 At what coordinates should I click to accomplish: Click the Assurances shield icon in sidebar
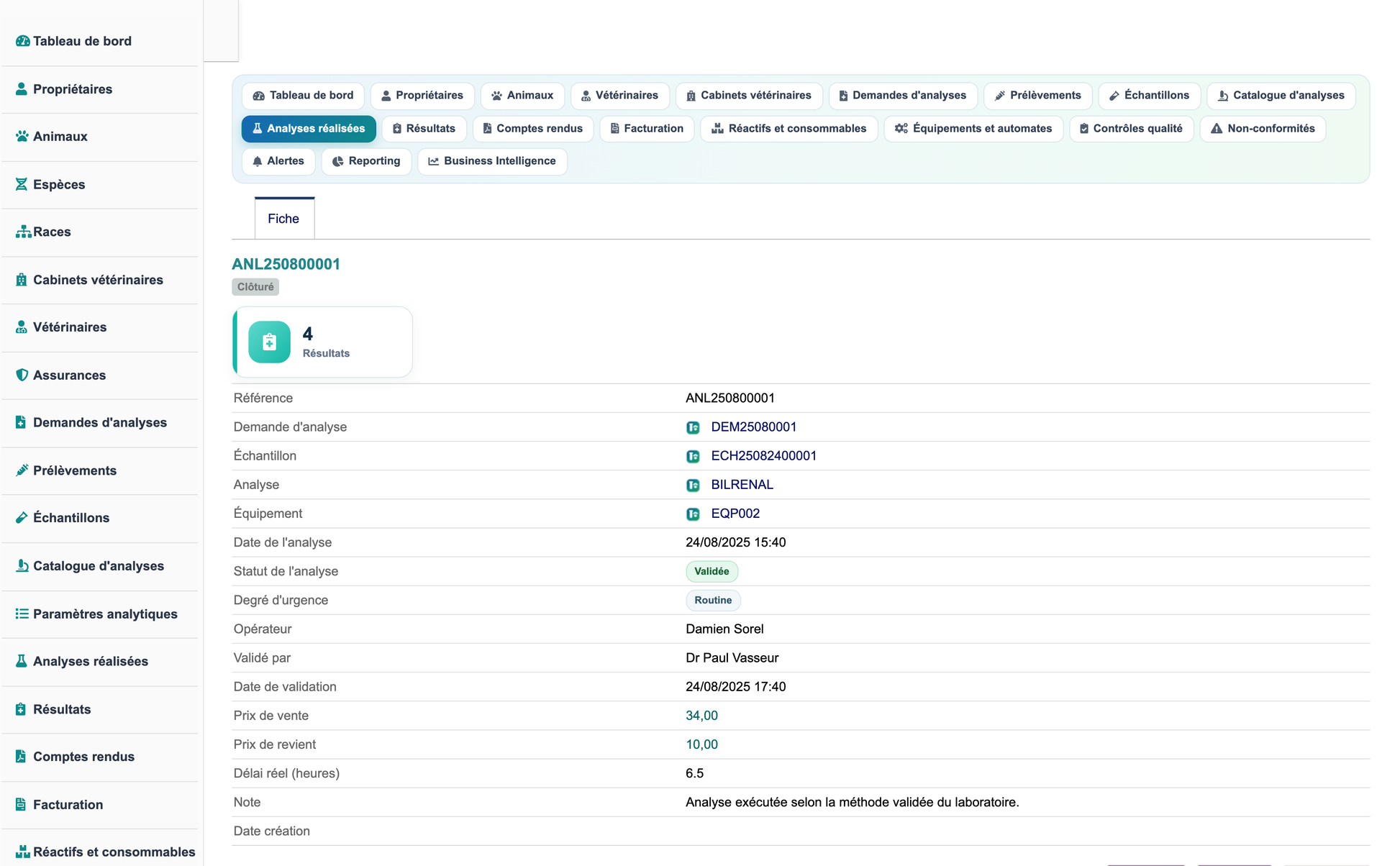click(22, 375)
